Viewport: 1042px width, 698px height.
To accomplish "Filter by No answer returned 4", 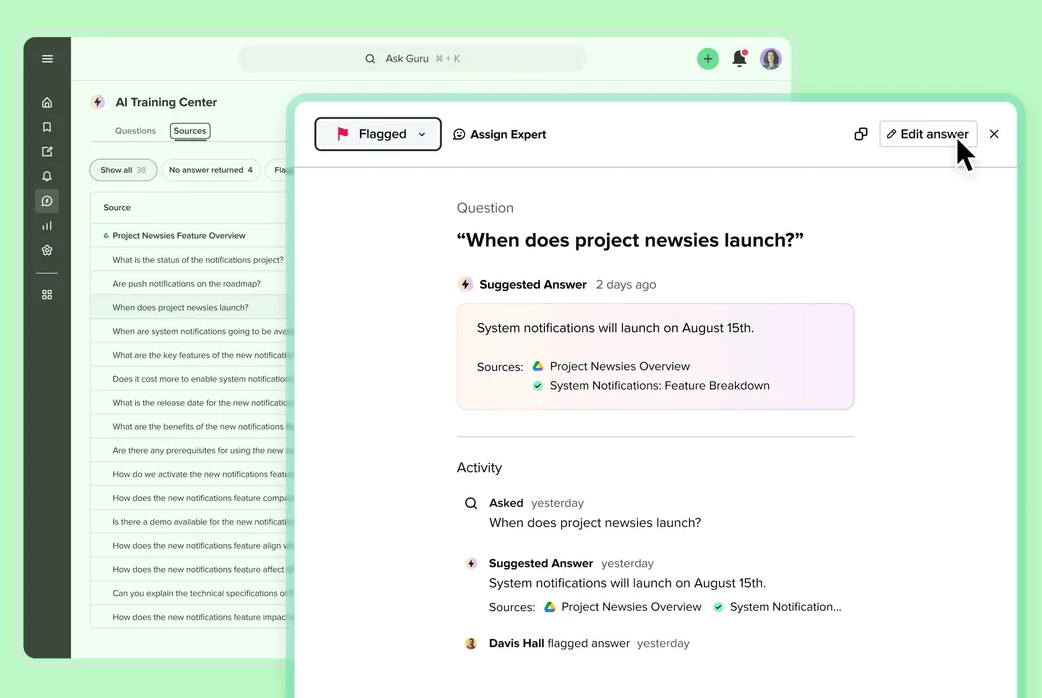I will pos(211,170).
